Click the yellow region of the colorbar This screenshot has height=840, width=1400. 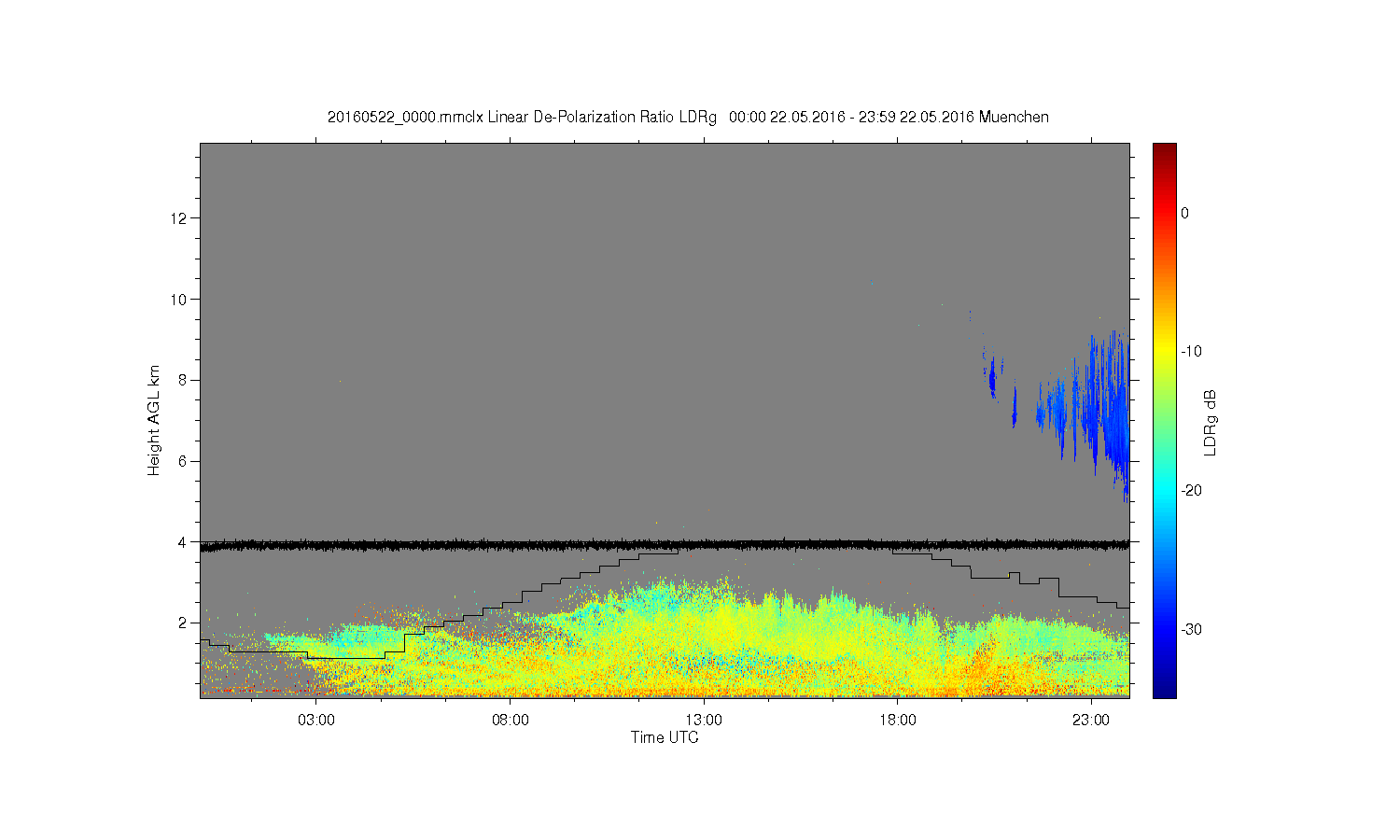[x=1164, y=352]
